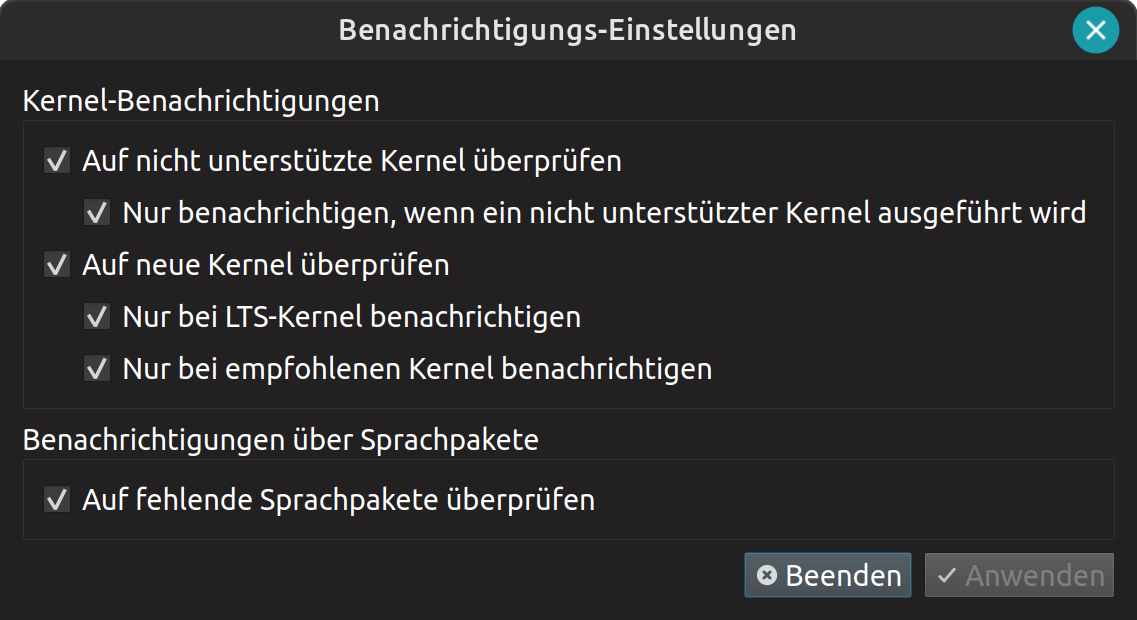Click the checkmark beside 'Auf neue Kernel überprüfen'
The height and width of the screenshot is (620, 1137).
coord(55,264)
